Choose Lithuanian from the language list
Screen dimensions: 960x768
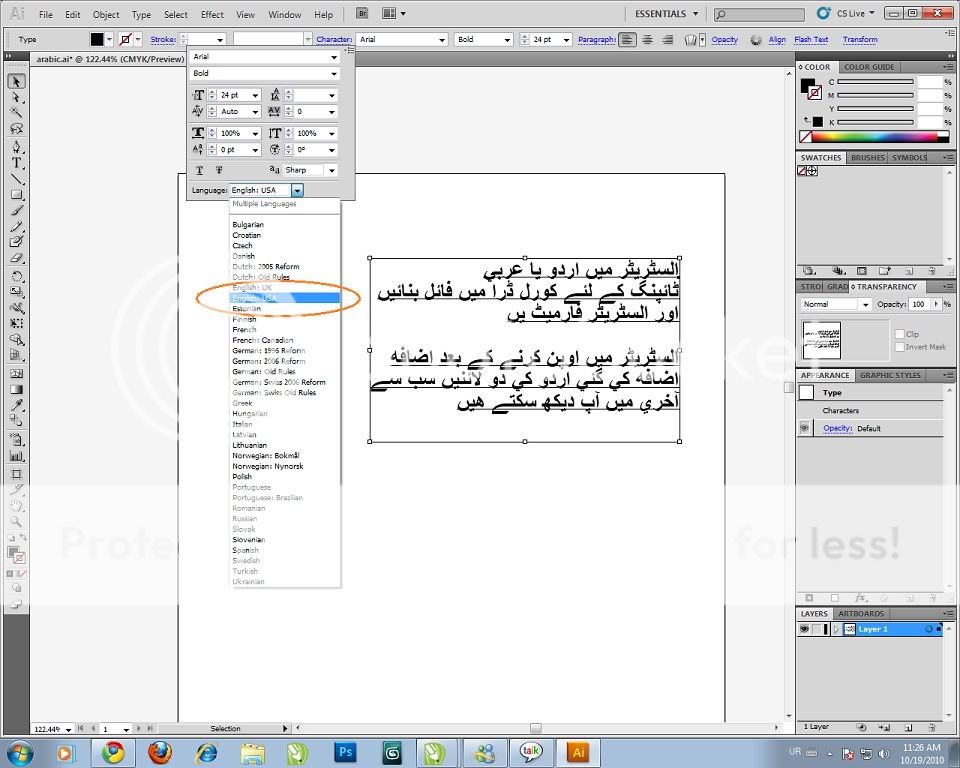[x=250, y=445]
